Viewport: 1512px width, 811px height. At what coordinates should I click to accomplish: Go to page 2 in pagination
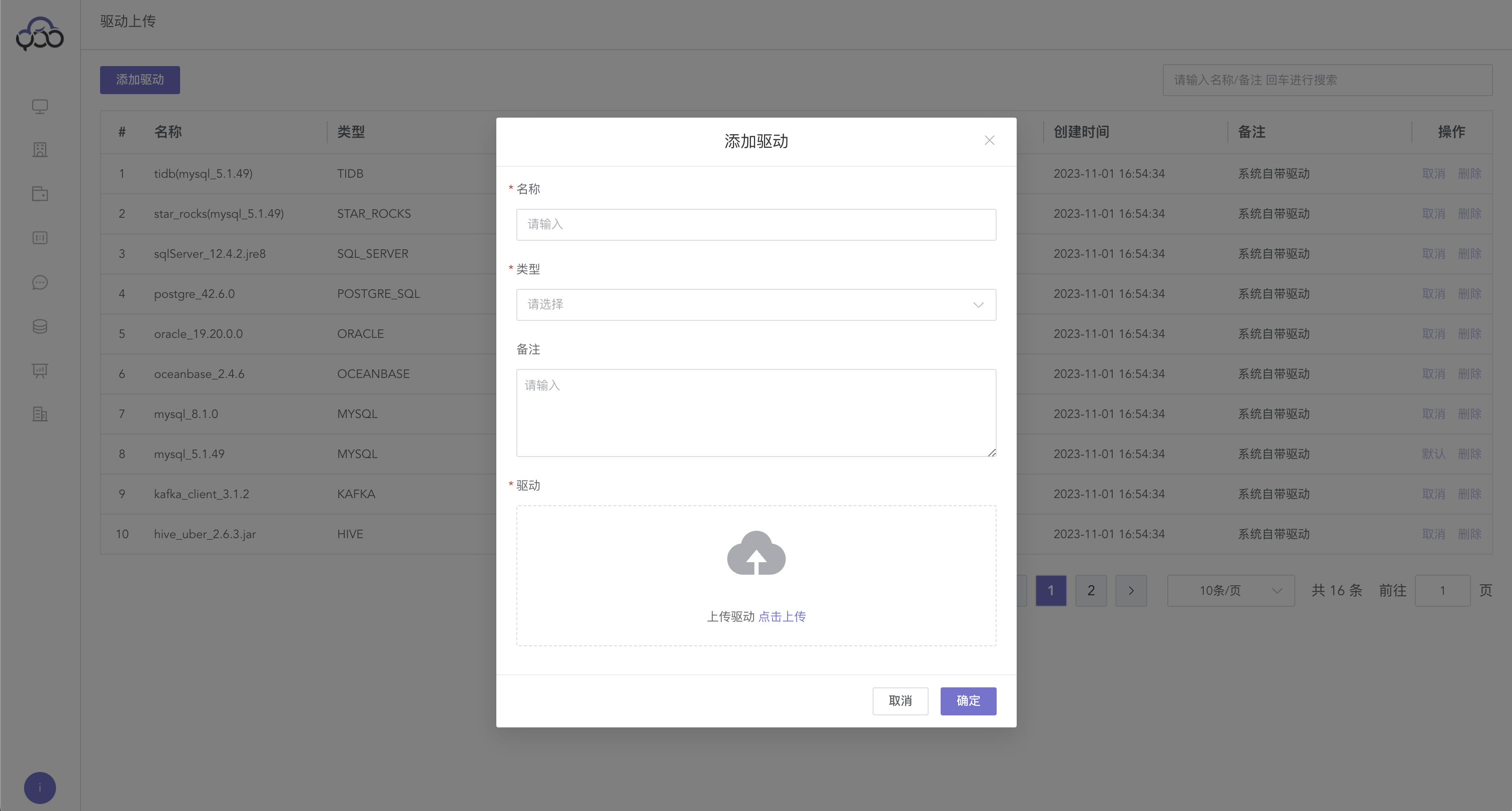(x=1091, y=590)
